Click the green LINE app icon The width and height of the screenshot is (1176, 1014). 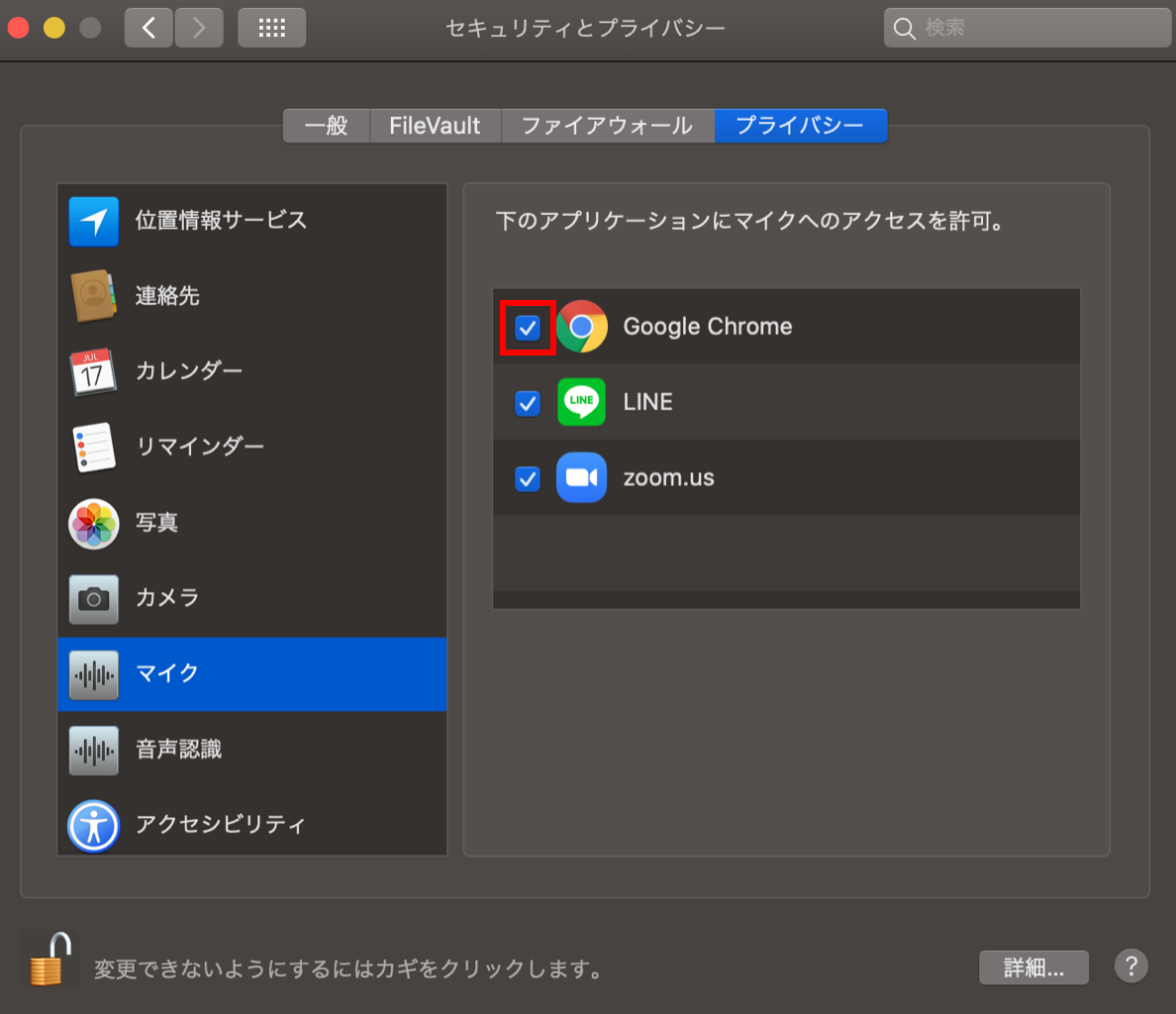click(581, 402)
